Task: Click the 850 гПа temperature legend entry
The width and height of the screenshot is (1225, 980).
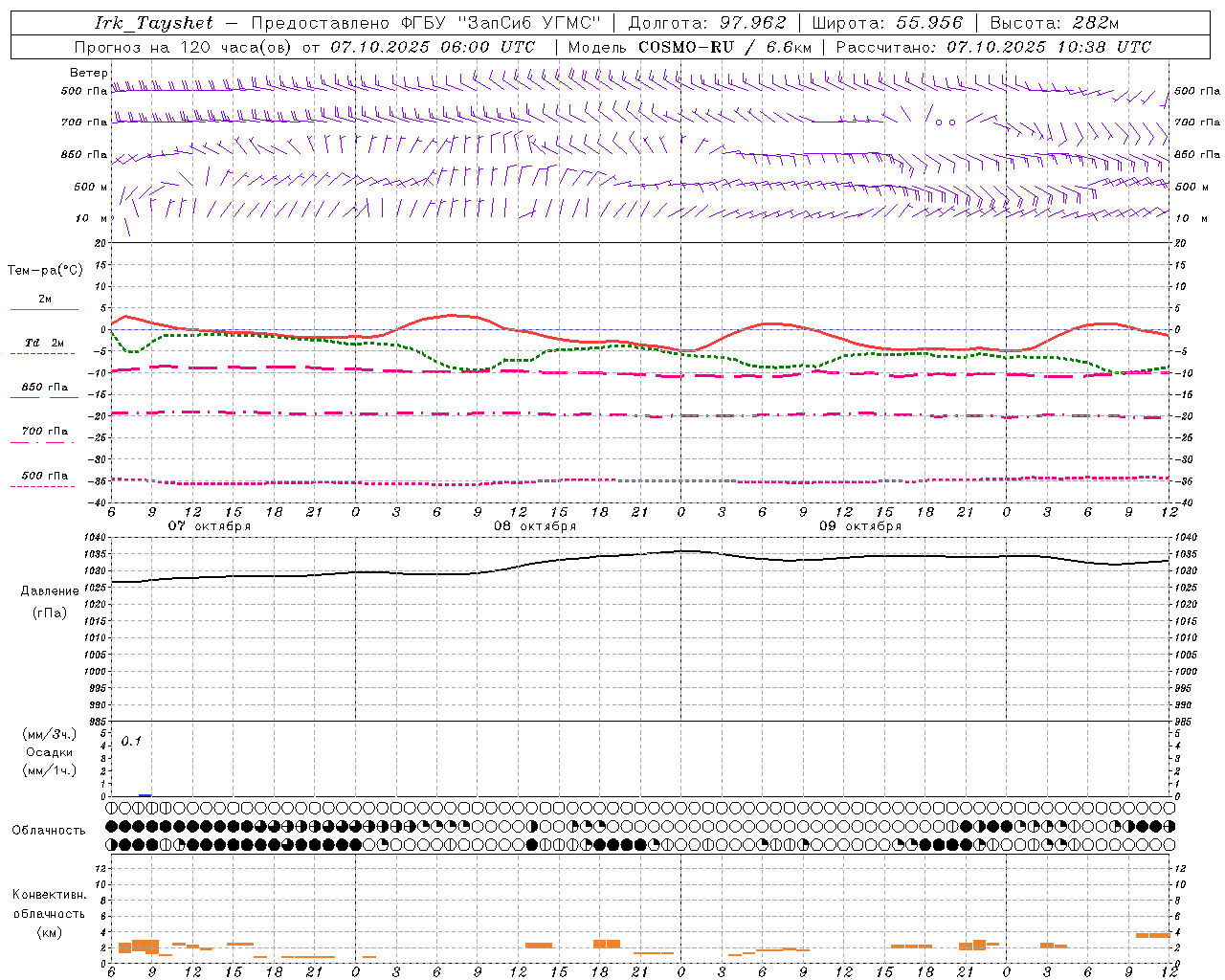Action: (x=44, y=388)
